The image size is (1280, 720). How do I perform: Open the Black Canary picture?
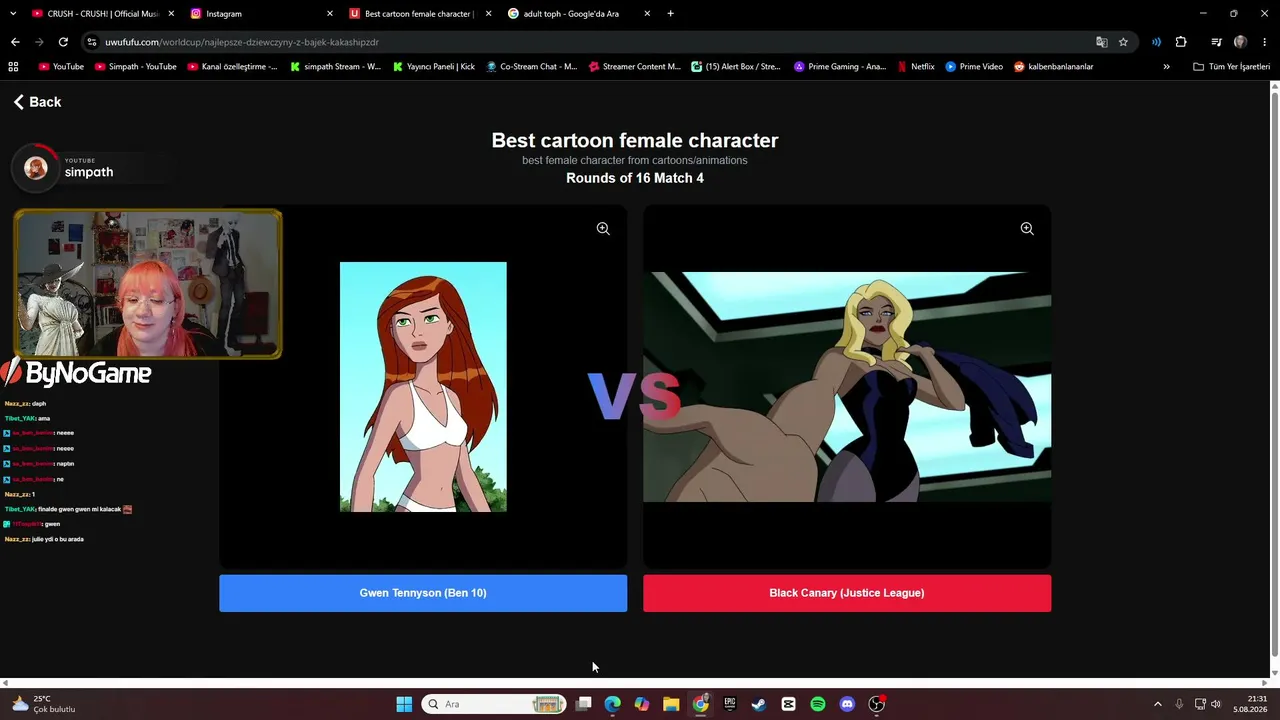(847, 387)
